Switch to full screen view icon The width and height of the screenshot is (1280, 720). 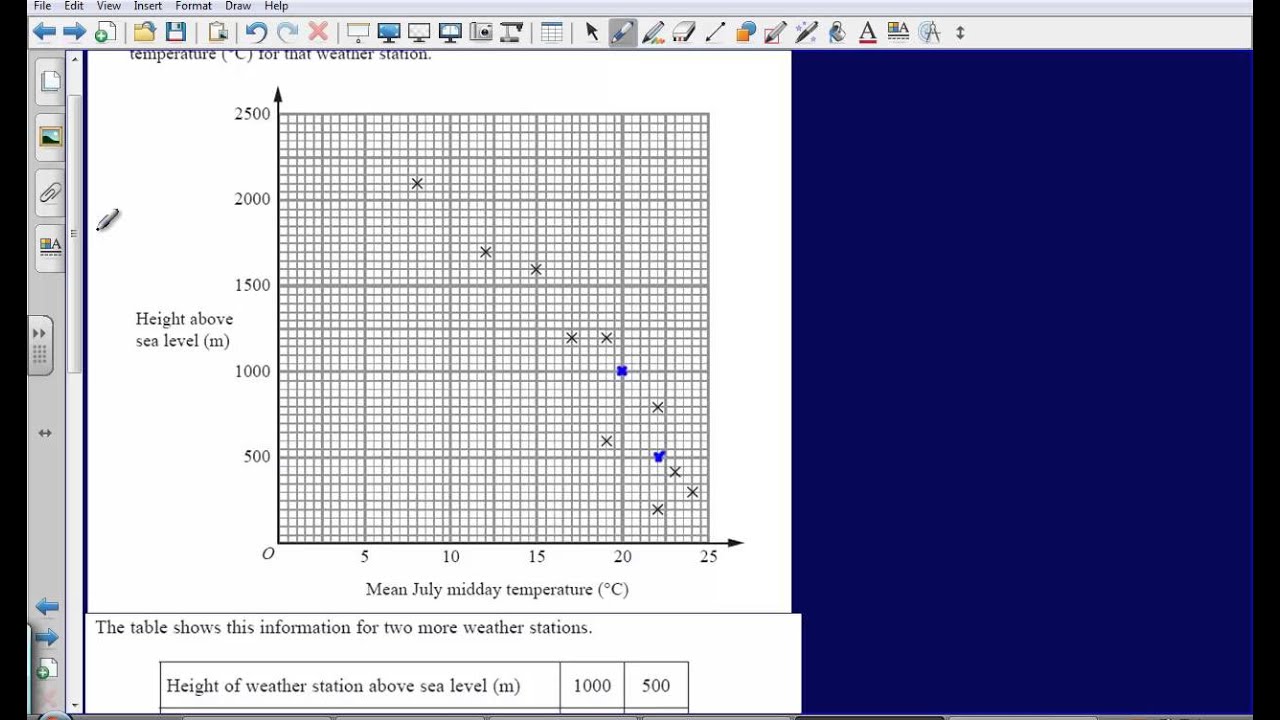[x=389, y=32]
